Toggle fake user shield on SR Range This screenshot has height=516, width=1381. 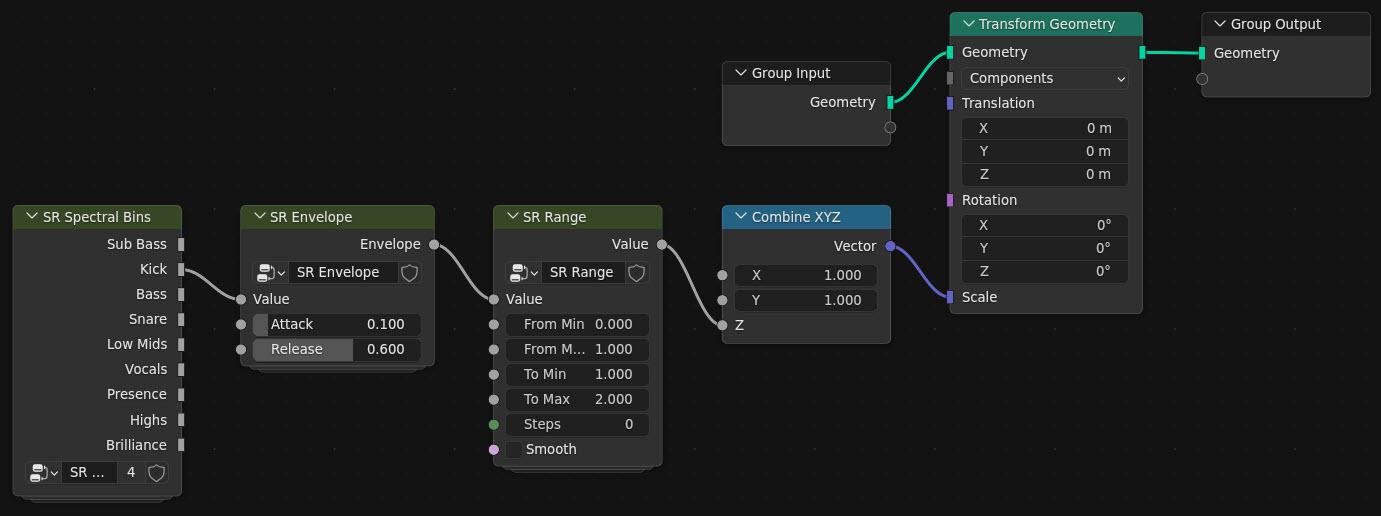637,272
